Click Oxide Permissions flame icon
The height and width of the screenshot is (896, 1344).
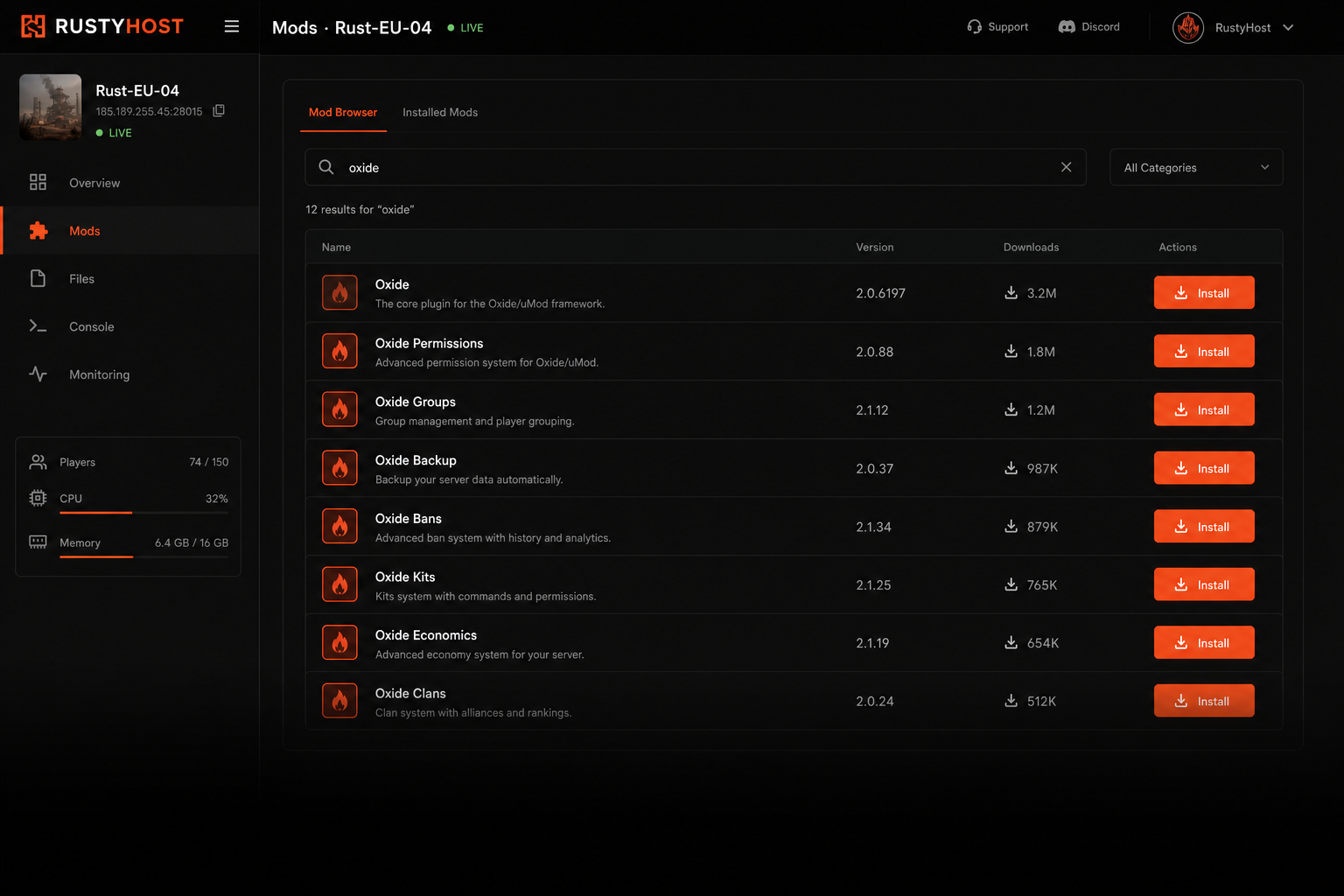[x=339, y=352]
